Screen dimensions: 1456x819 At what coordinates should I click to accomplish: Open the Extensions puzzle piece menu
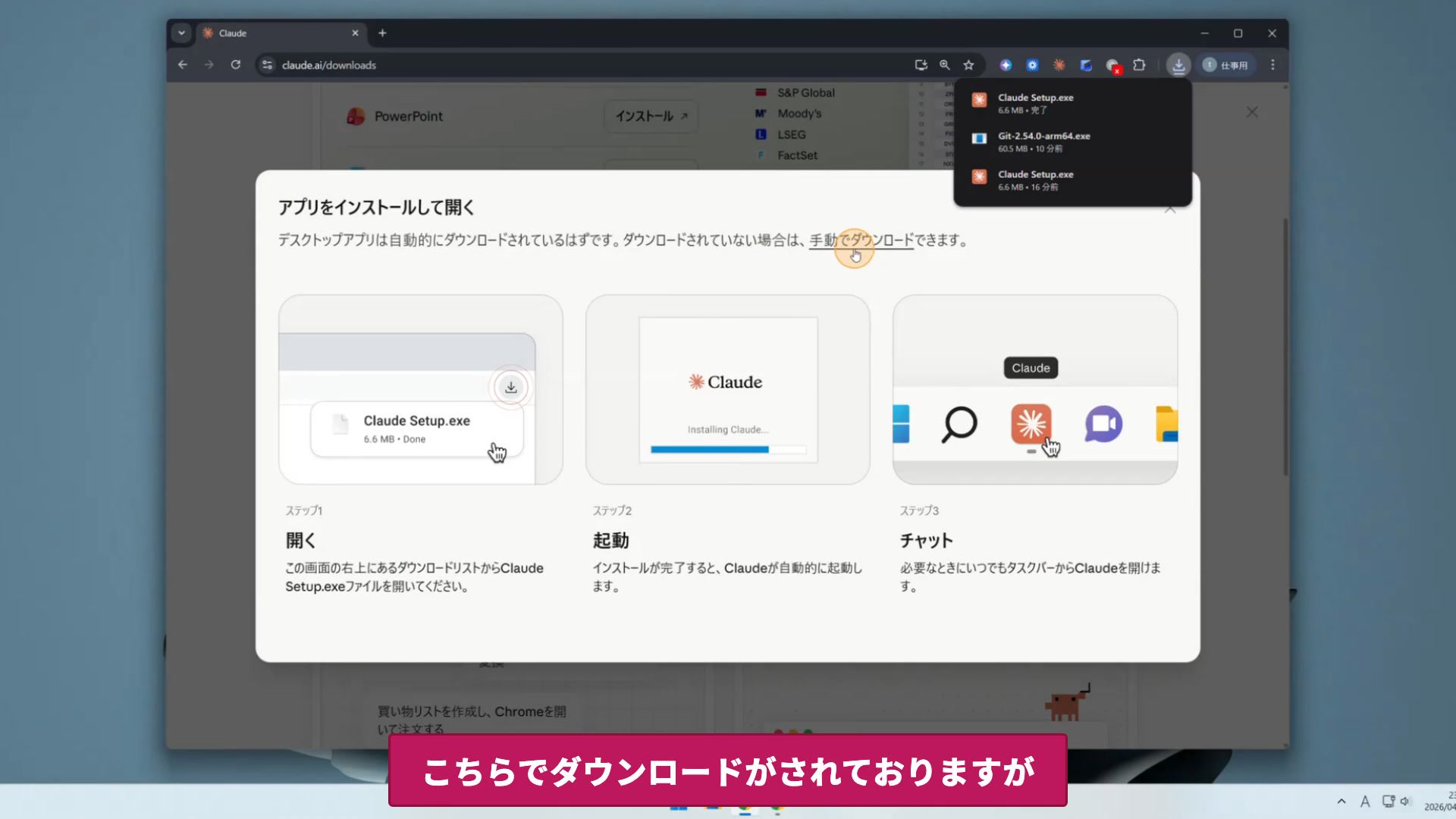pyautogui.click(x=1139, y=65)
